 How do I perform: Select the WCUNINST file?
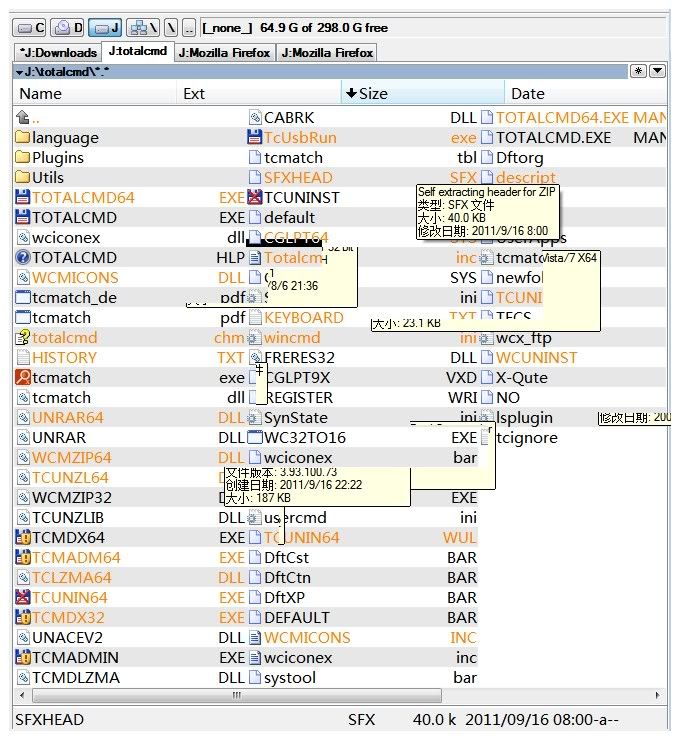pyautogui.click(x=537, y=357)
